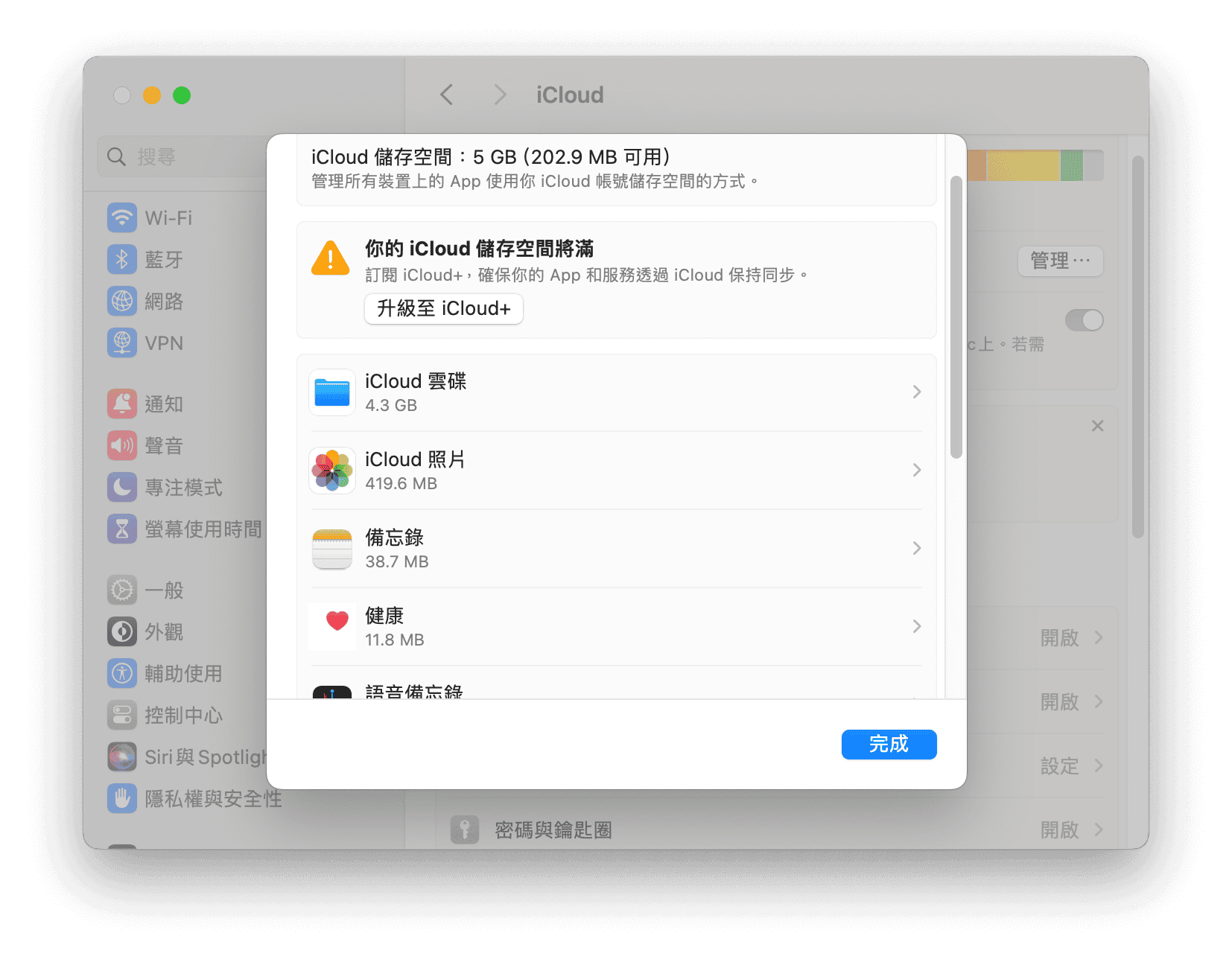Click the orange segment of storage bar

(977, 165)
